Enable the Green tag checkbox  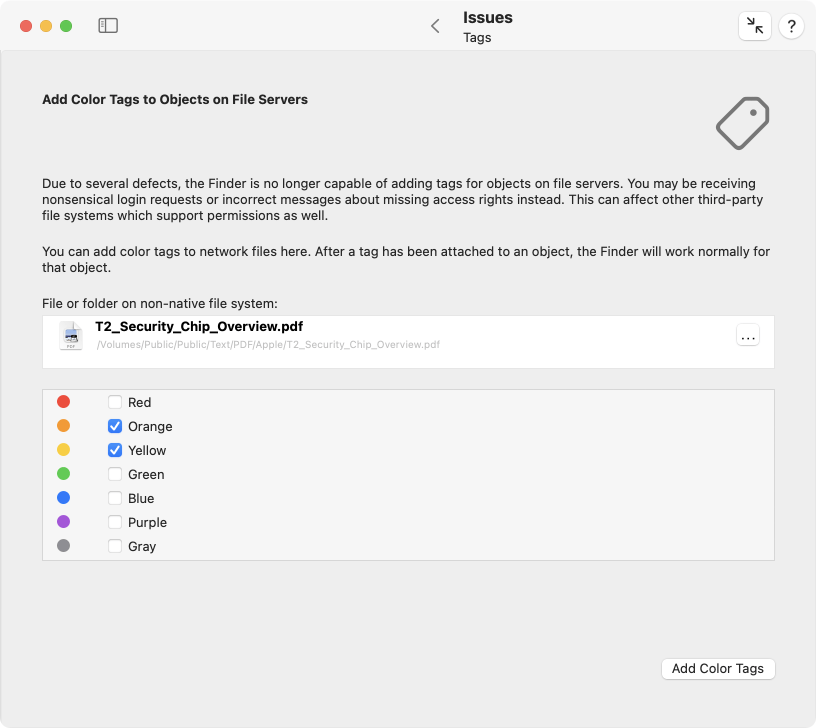tap(114, 474)
